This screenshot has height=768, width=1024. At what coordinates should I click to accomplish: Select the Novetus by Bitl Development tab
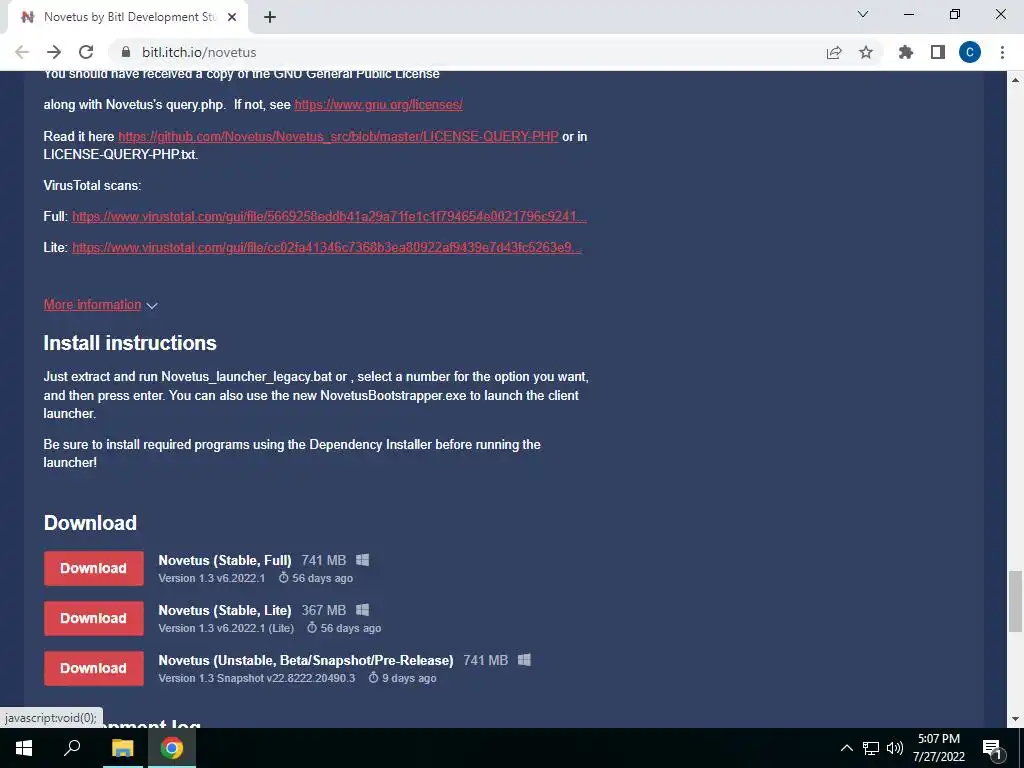[x=127, y=17]
